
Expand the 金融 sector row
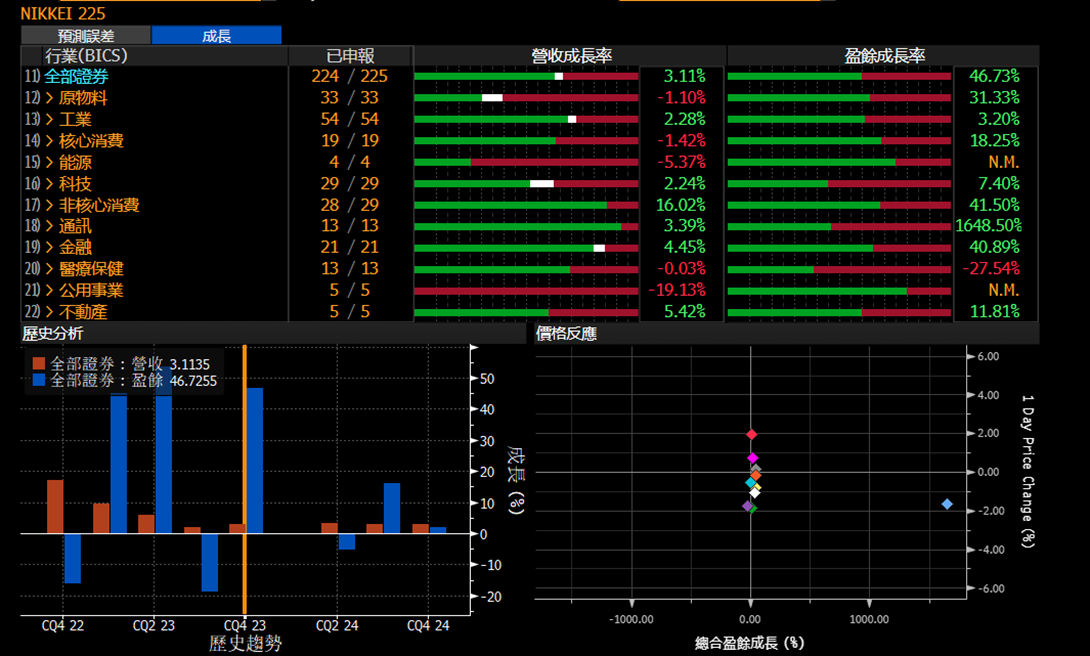pos(49,247)
